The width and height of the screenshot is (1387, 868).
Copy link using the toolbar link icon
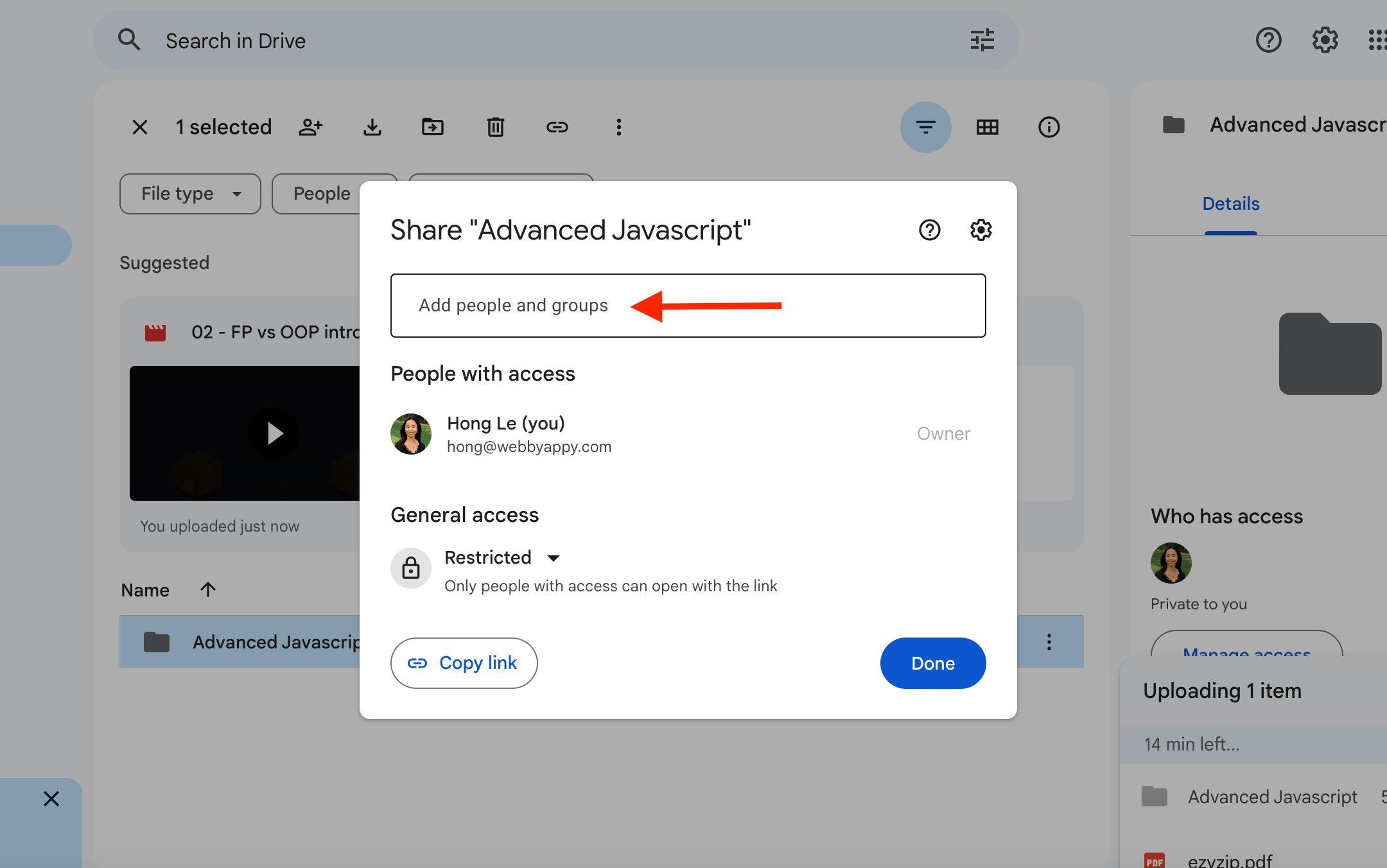coord(557,127)
